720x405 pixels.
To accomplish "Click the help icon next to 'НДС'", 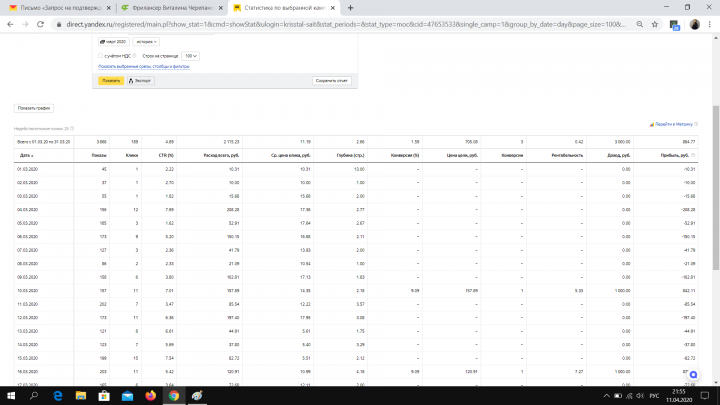I will [x=134, y=56].
